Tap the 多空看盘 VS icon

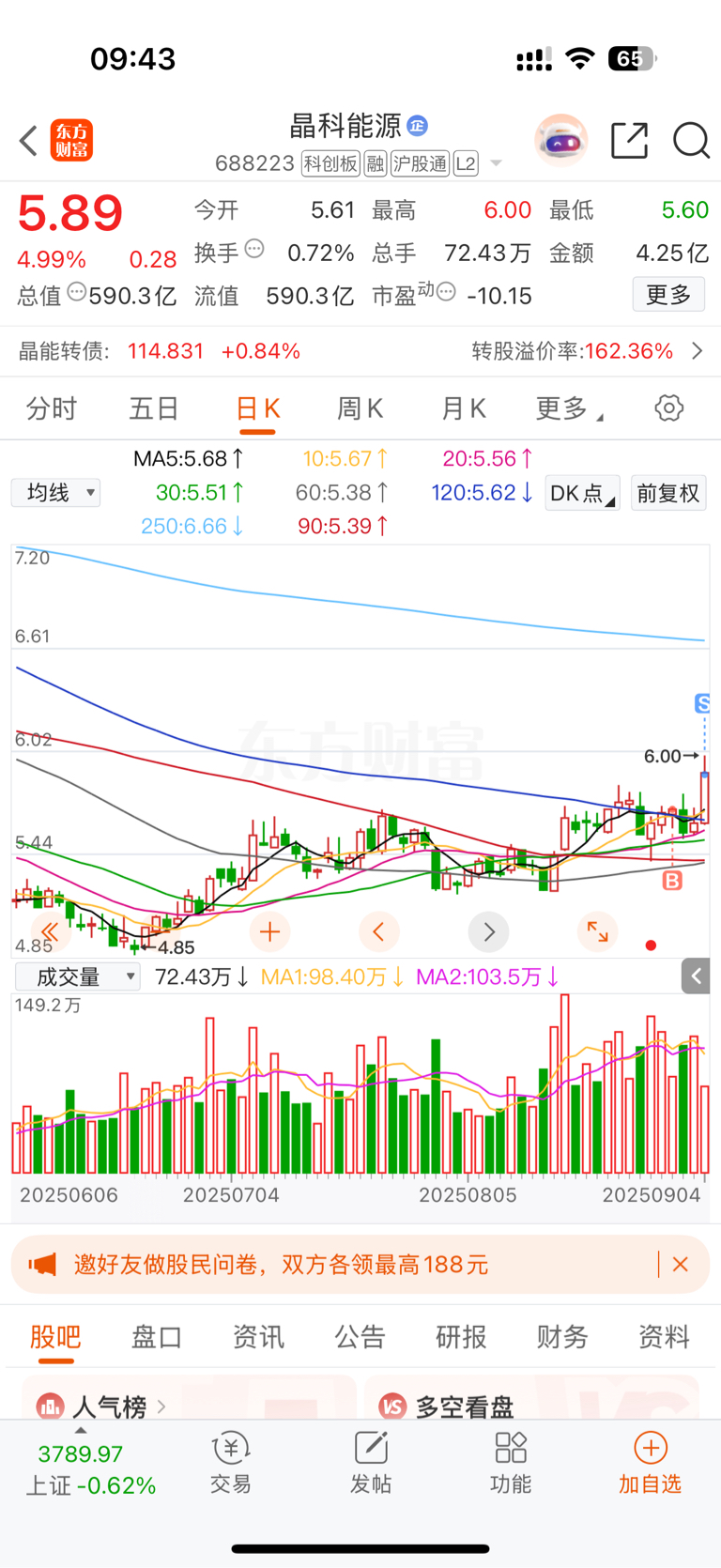click(392, 1407)
